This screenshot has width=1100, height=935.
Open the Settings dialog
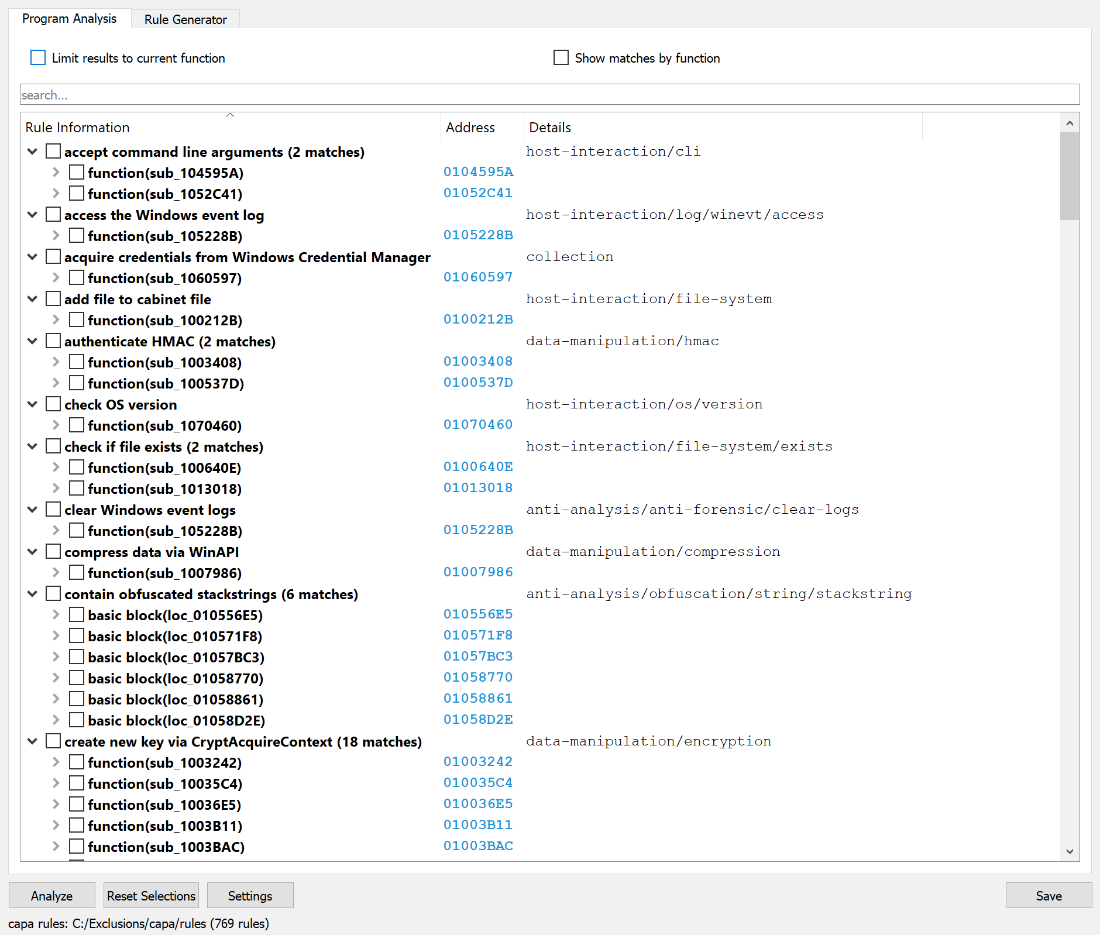(x=250, y=895)
